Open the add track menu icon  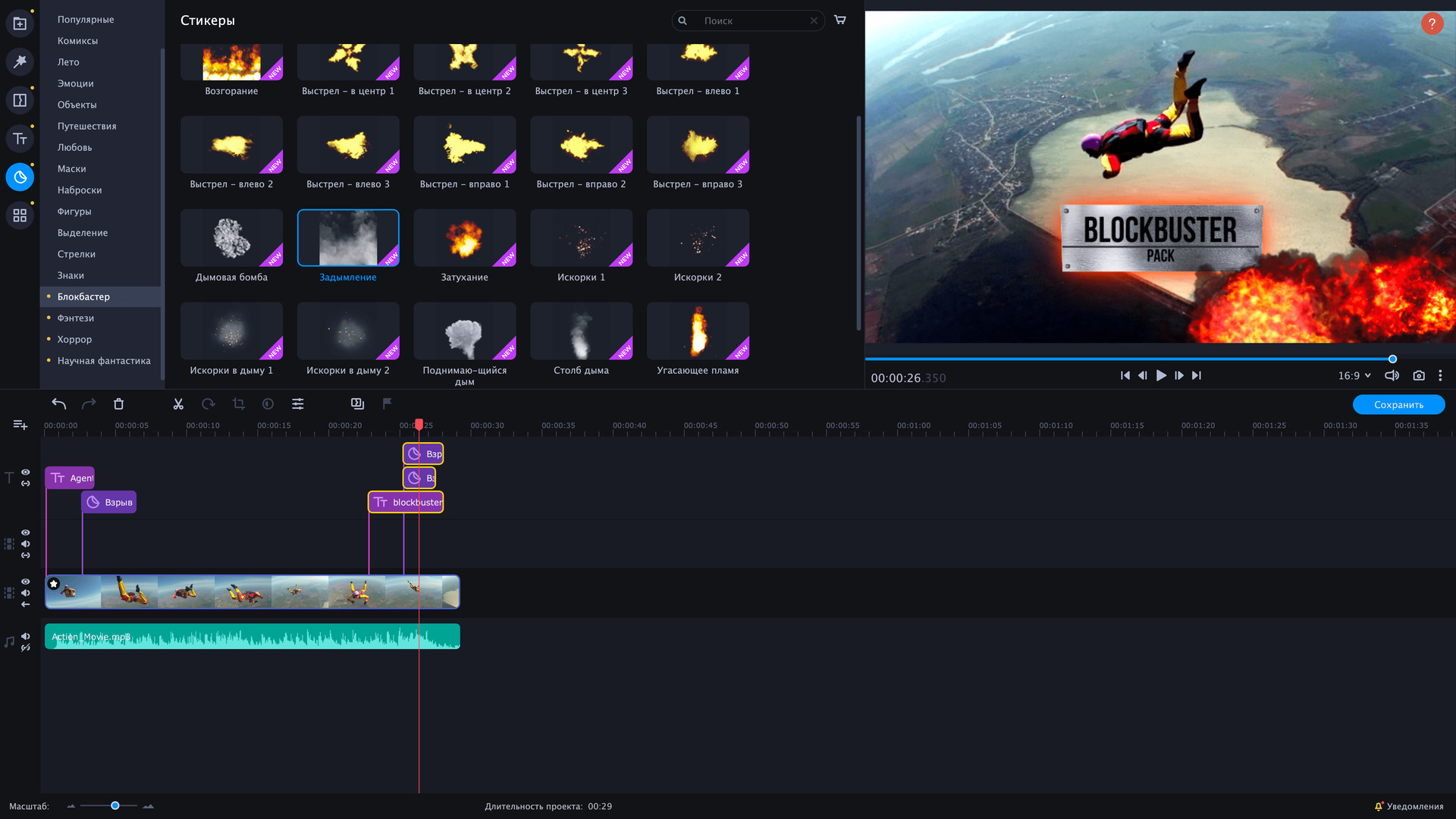click(x=20, y=425)
